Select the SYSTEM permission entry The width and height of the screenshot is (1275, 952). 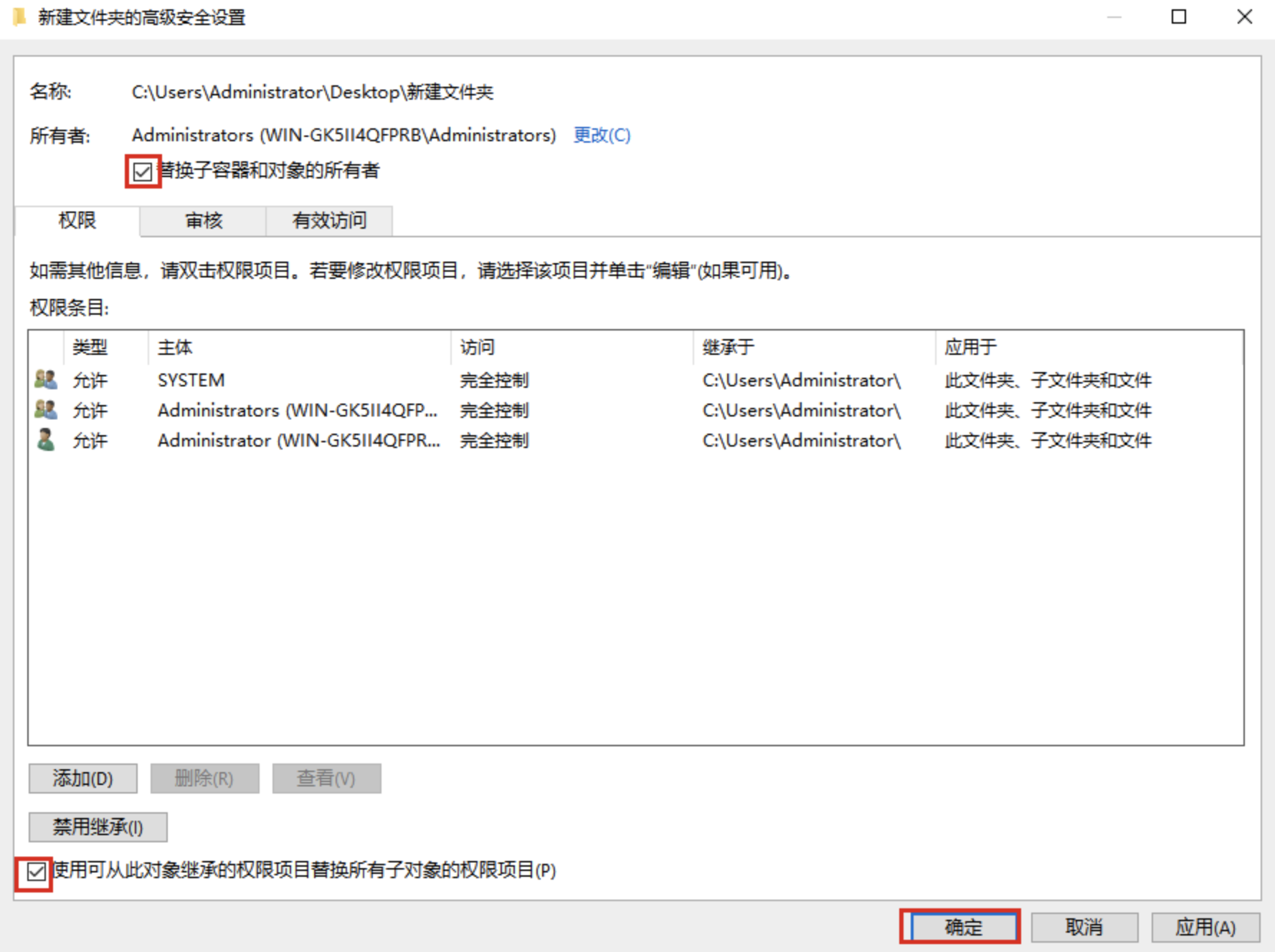pyautogui.click(x=635, y=379)
